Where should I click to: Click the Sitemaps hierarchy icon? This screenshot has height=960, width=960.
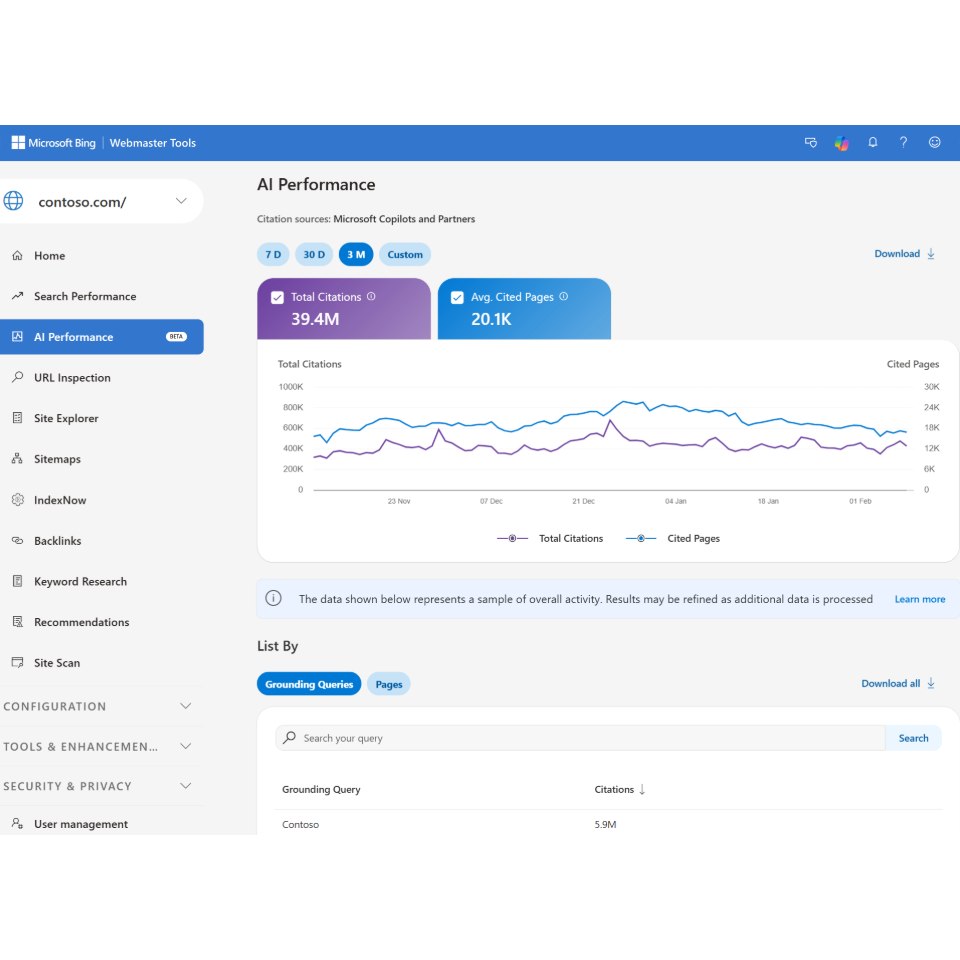click(18, 459)
